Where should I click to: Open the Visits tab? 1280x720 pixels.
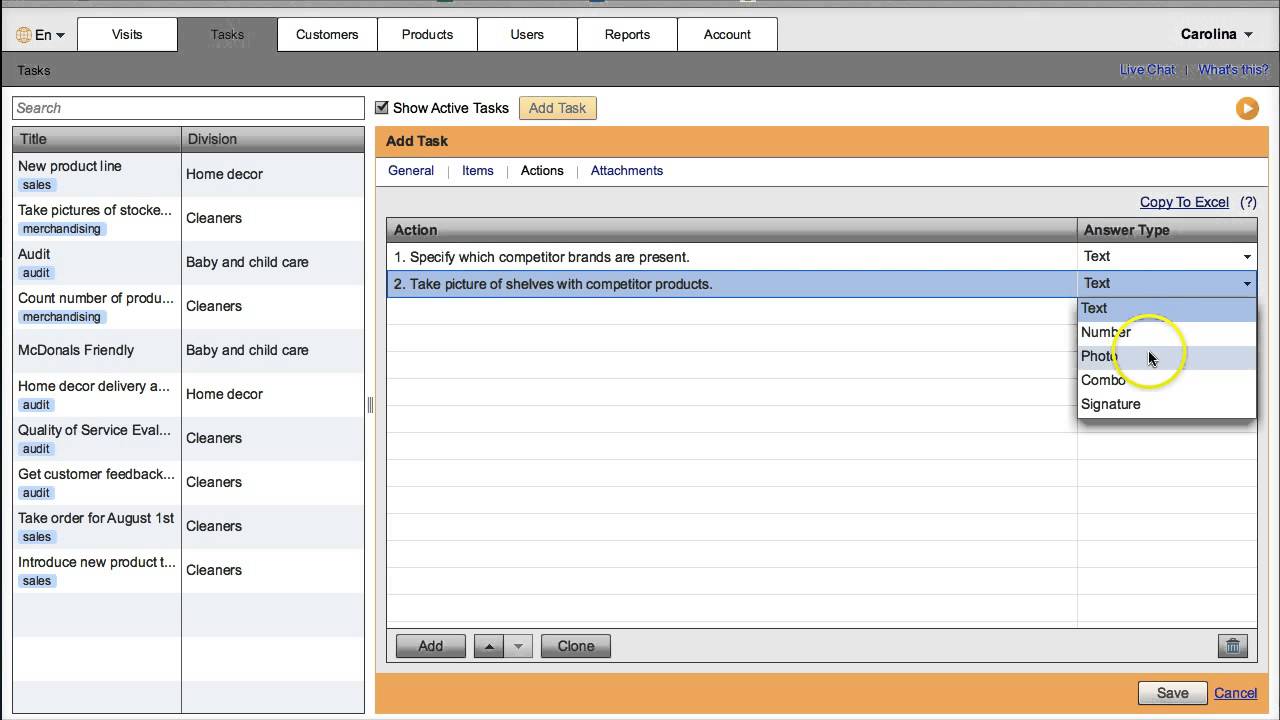click(127, 34)
